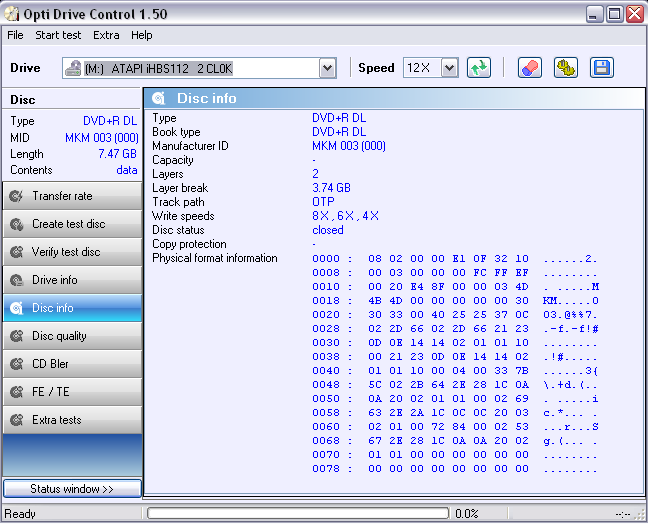The width and height of the screenshot is (648, 524).
Task: Open the yellow gears options icon
Action: [x=566, y=68]
